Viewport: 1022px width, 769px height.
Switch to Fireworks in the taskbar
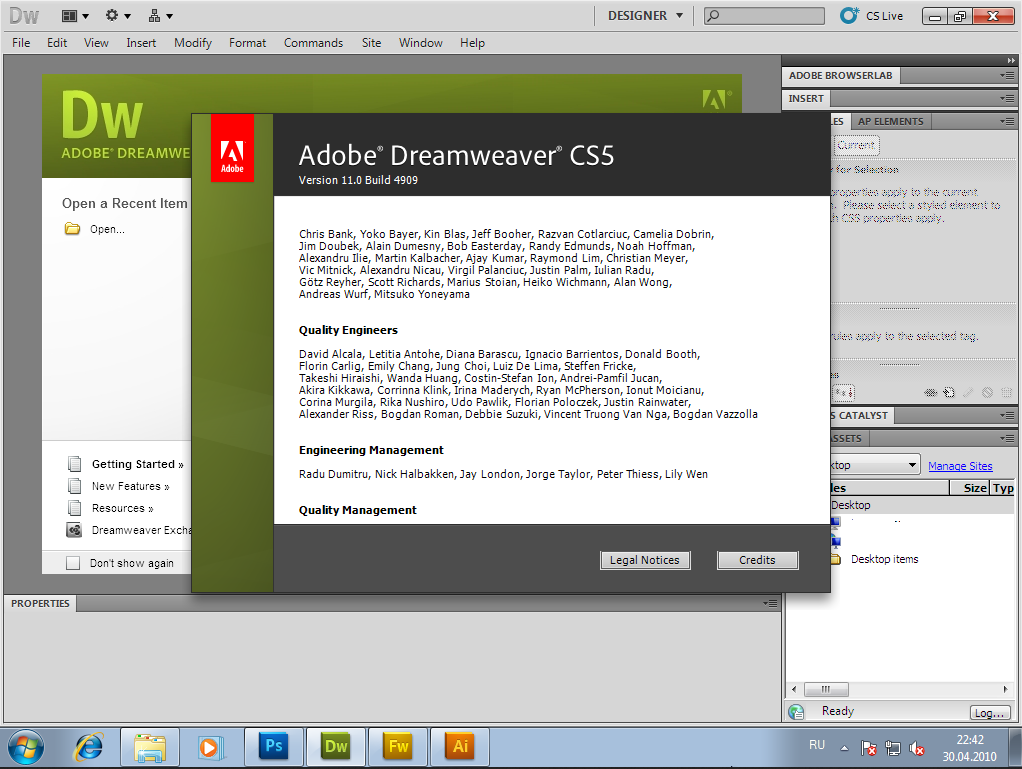pos(397,746)
